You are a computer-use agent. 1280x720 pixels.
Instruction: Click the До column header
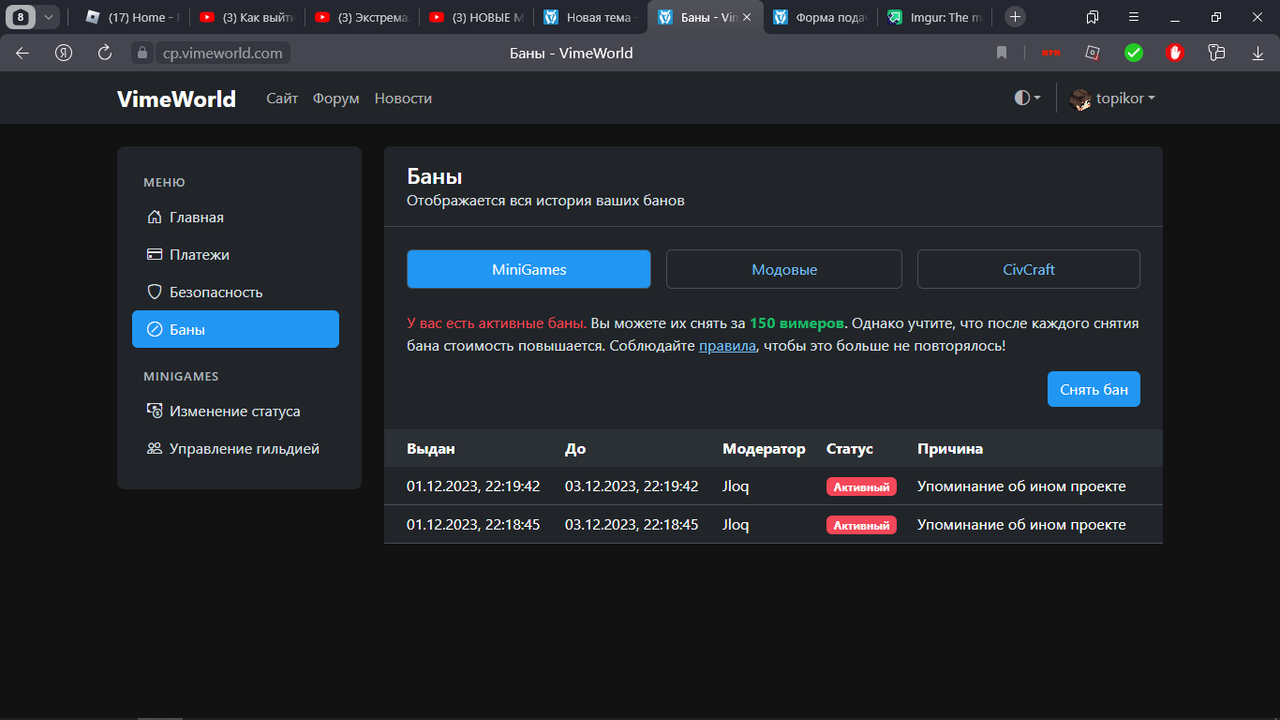coord(575,449)
